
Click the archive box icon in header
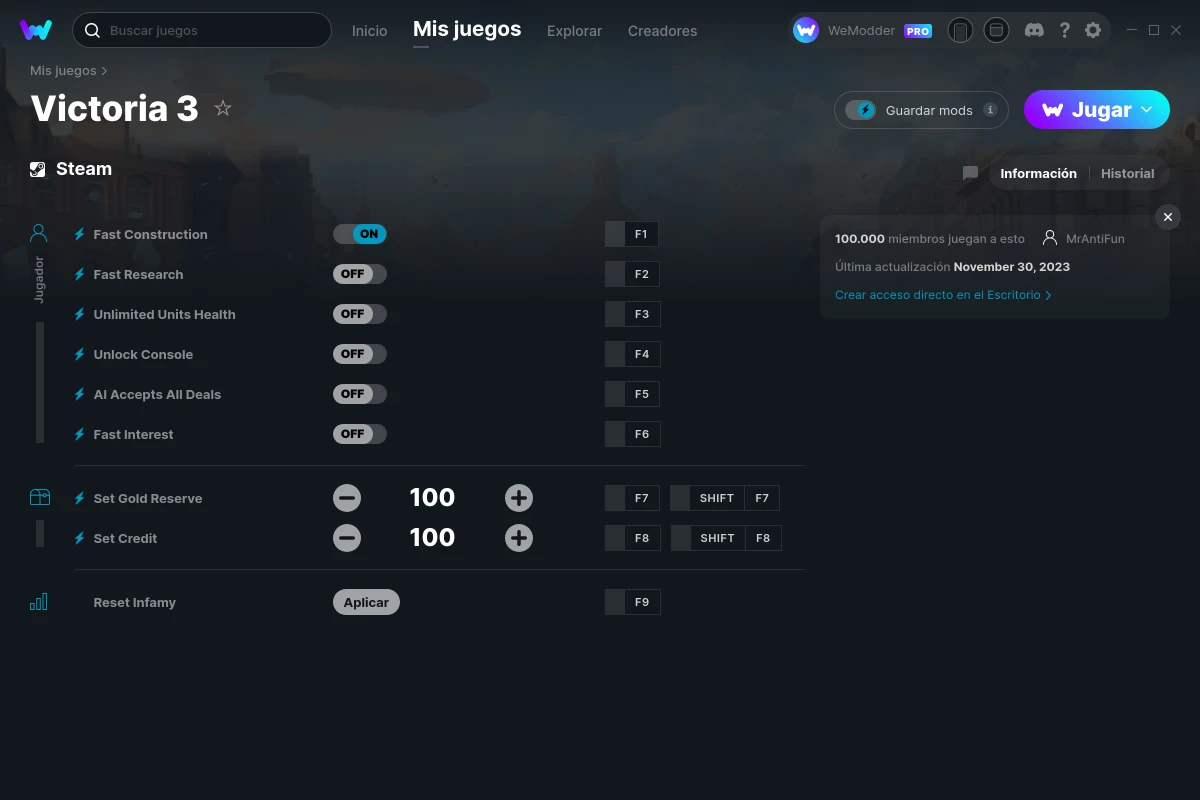(x=996, y=30)
